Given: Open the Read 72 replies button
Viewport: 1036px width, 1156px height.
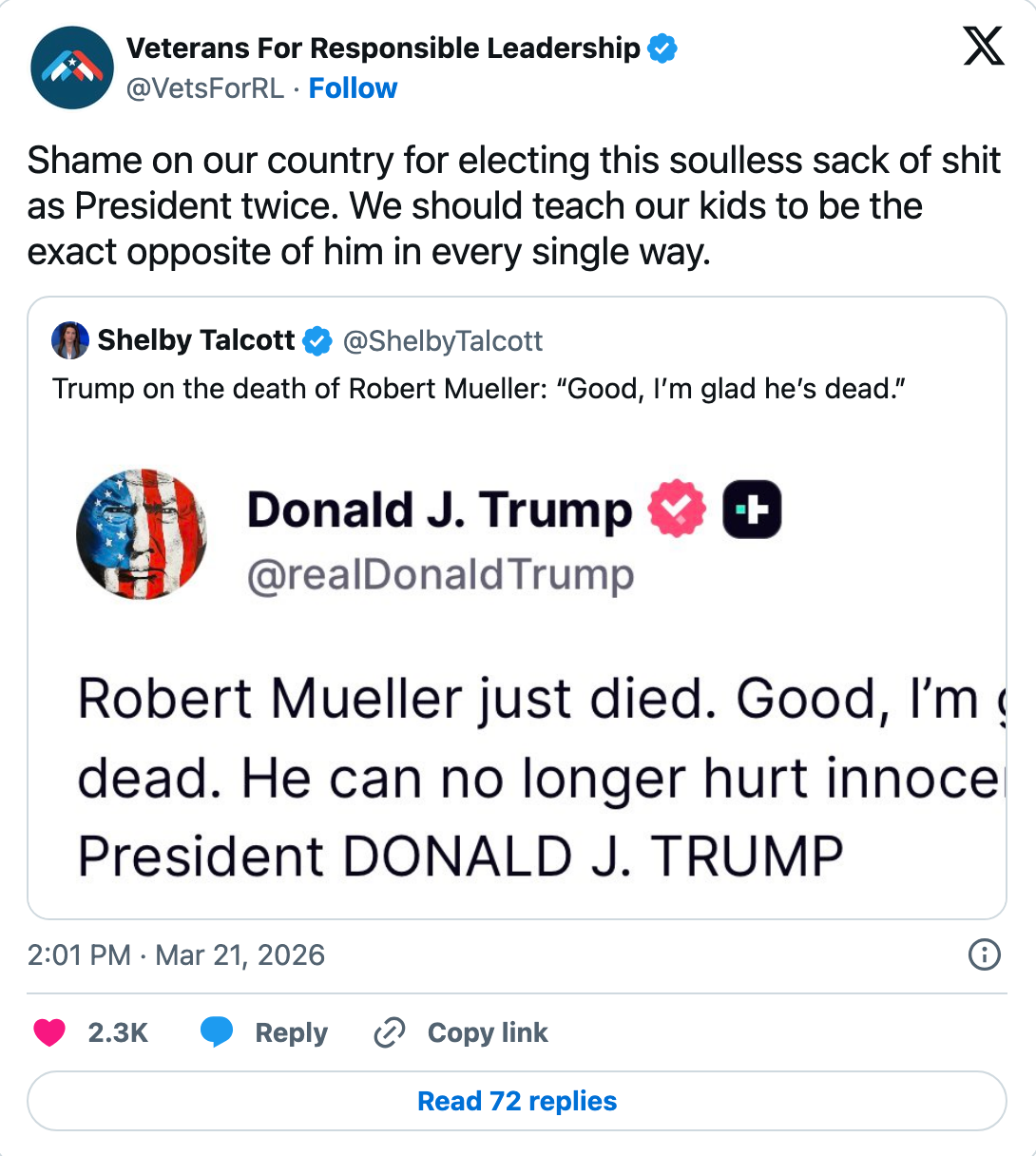Looking at the screenshot, I should (x=517, y=1101).
